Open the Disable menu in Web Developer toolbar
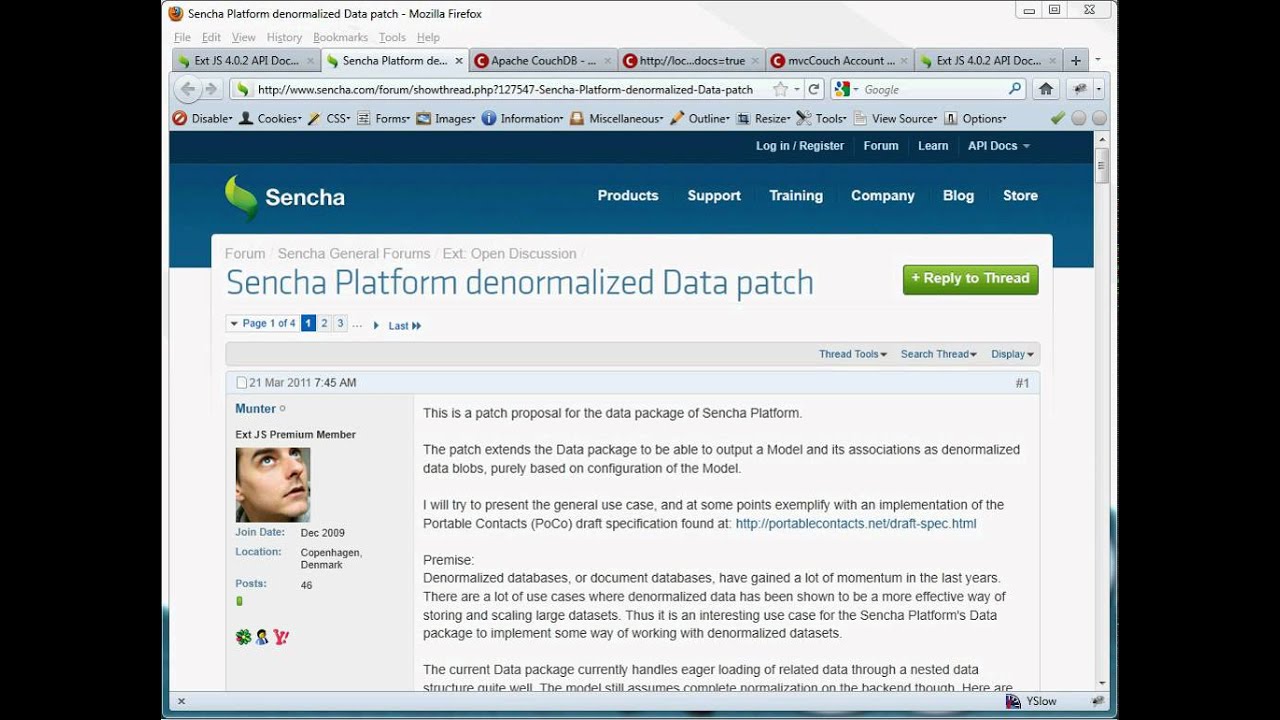 [203, 118]
